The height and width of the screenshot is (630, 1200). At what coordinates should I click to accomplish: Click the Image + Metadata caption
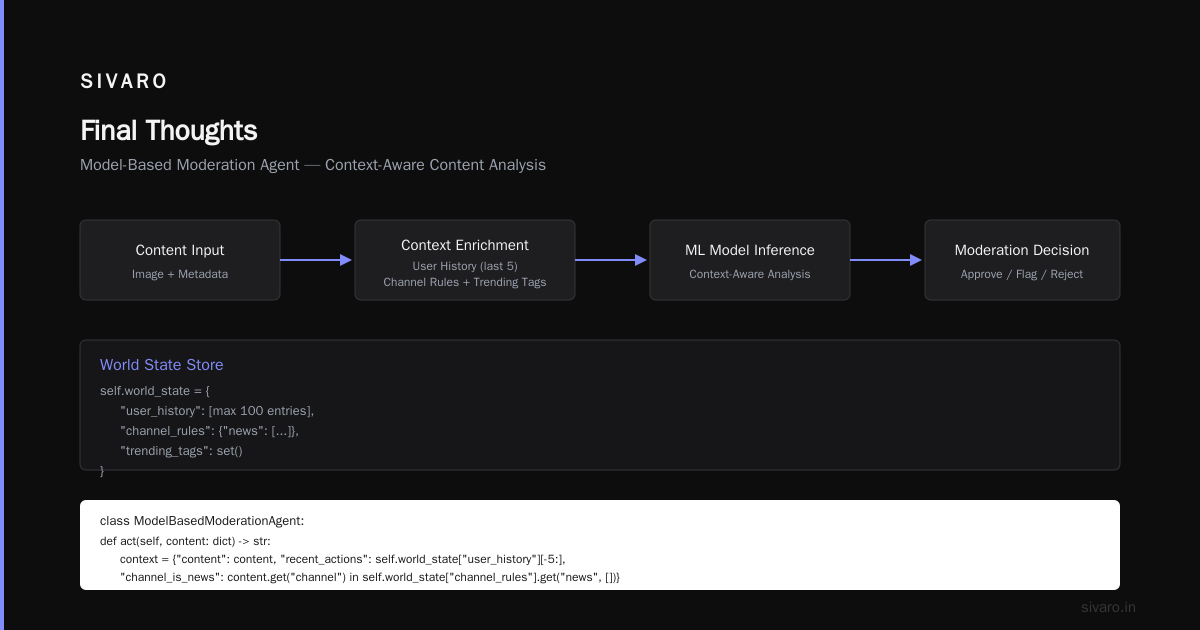pos(180,274)
